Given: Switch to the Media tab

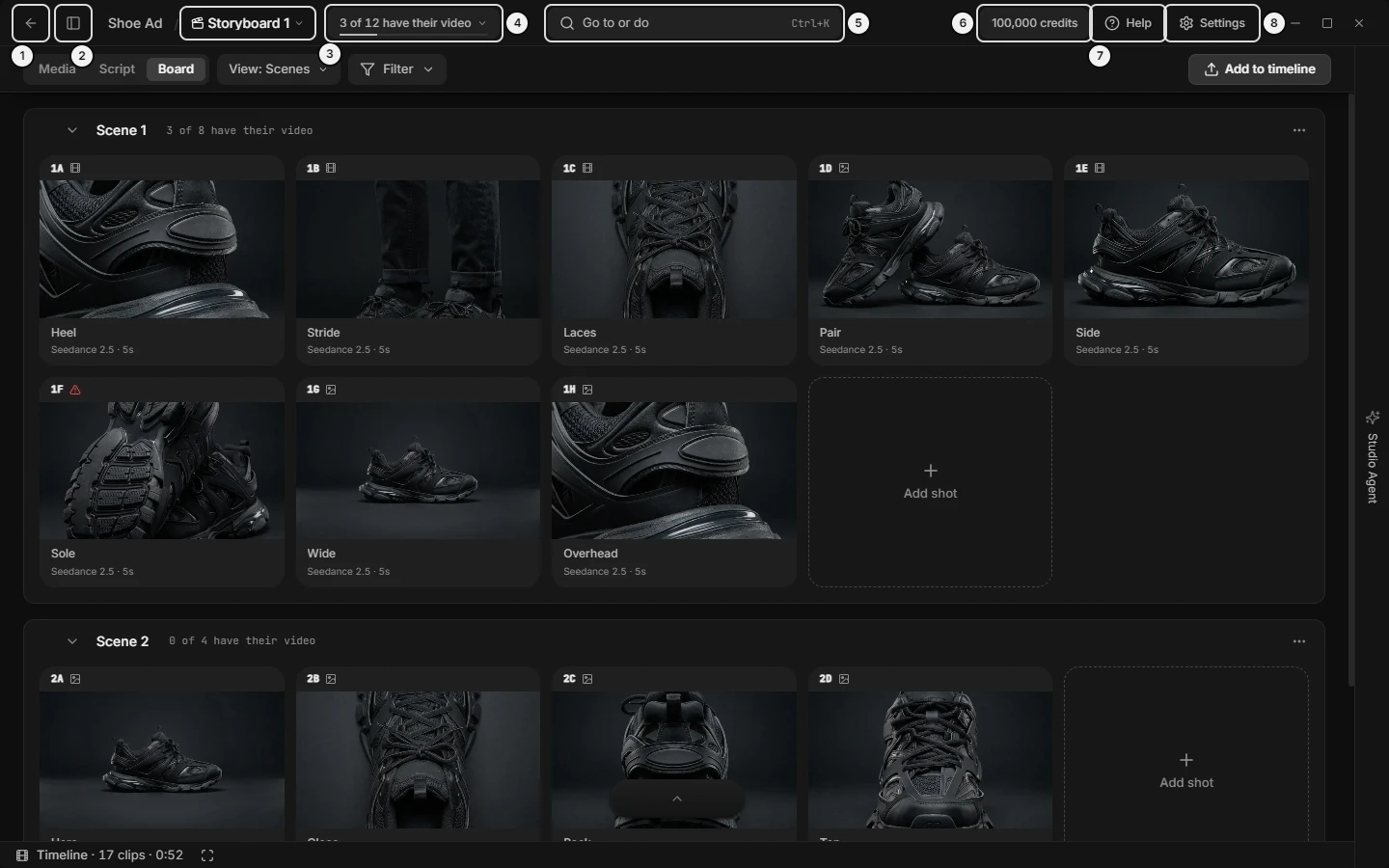Looking at the screenshot, I should click(x=57, y=69).
